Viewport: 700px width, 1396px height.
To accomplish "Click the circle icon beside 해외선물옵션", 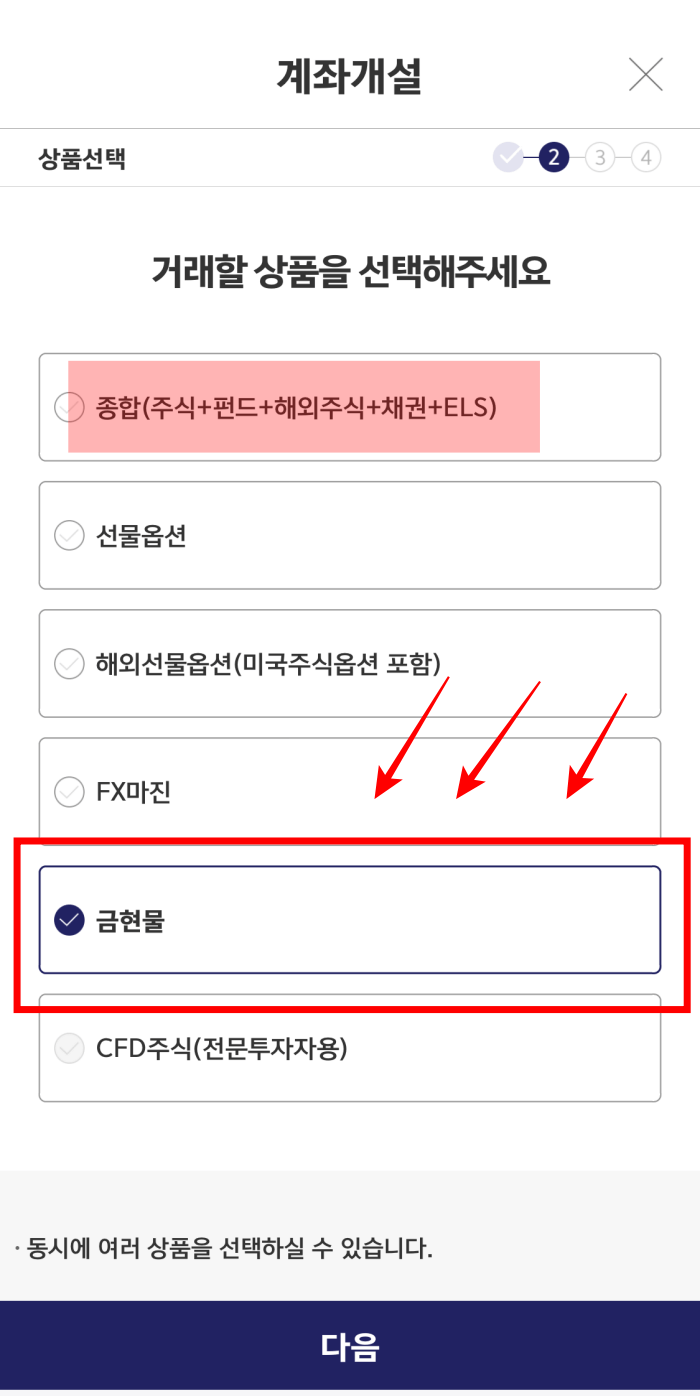I will click(x=68, y=663).
